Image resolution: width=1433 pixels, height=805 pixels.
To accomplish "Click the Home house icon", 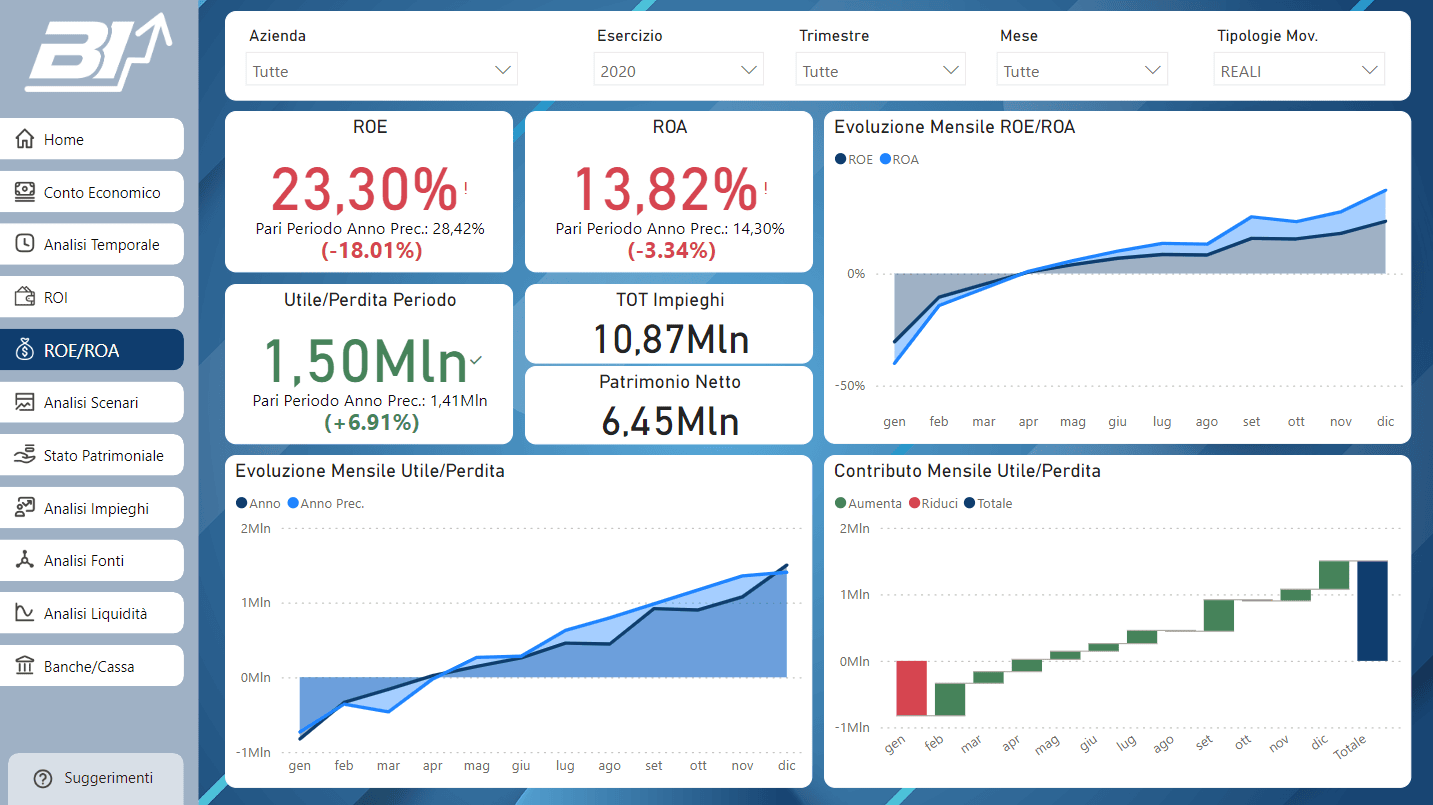I will point(25,139).
